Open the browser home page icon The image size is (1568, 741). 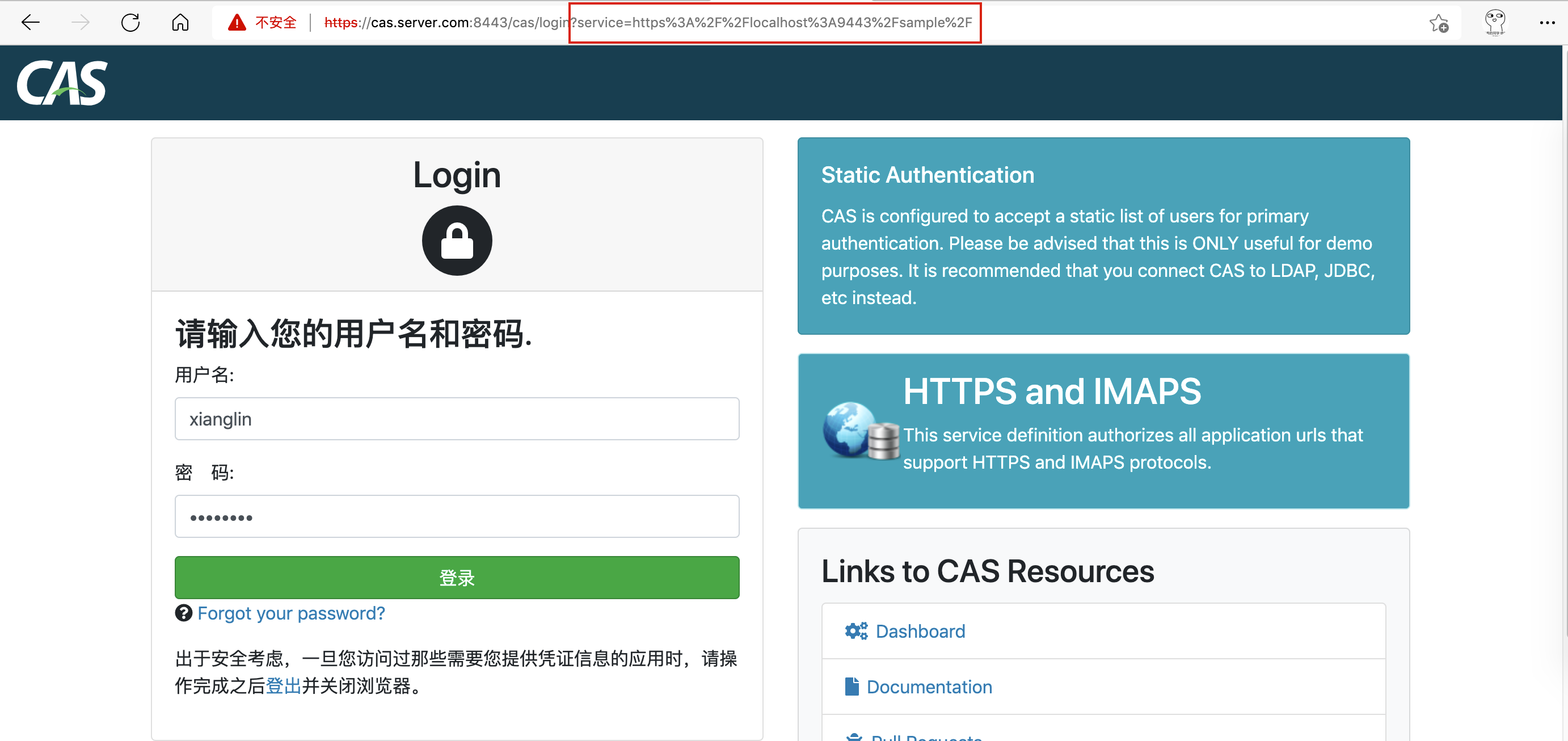pyautogui.click(x=180, y=23)
